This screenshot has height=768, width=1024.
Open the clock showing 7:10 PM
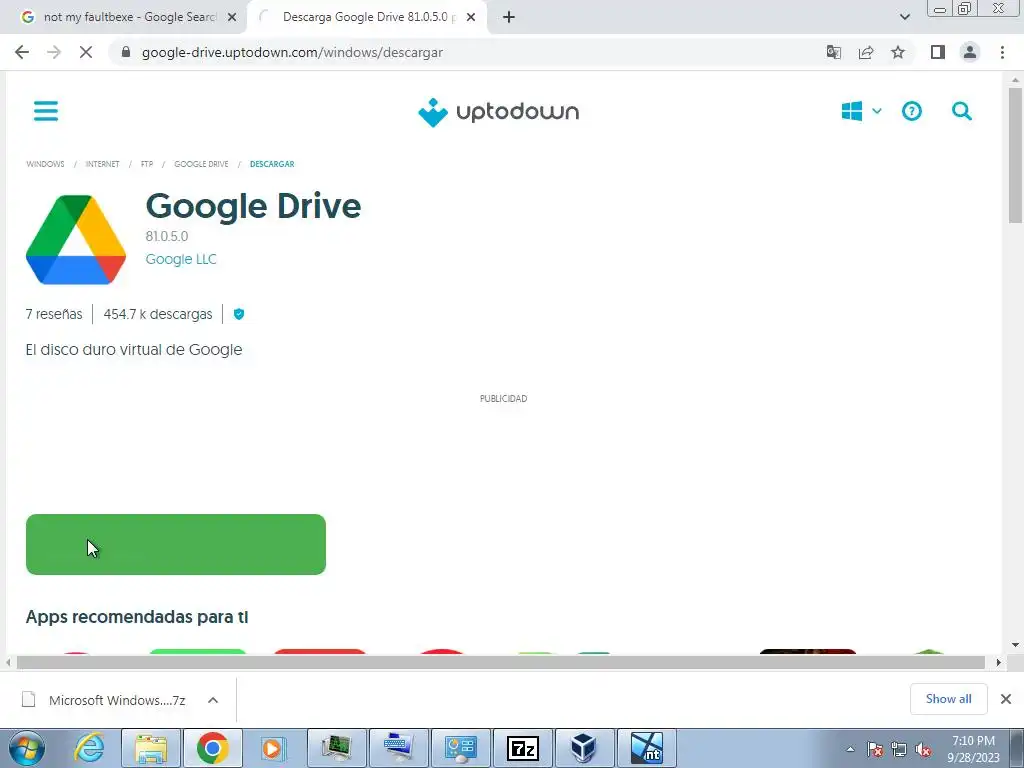(973, 749)
